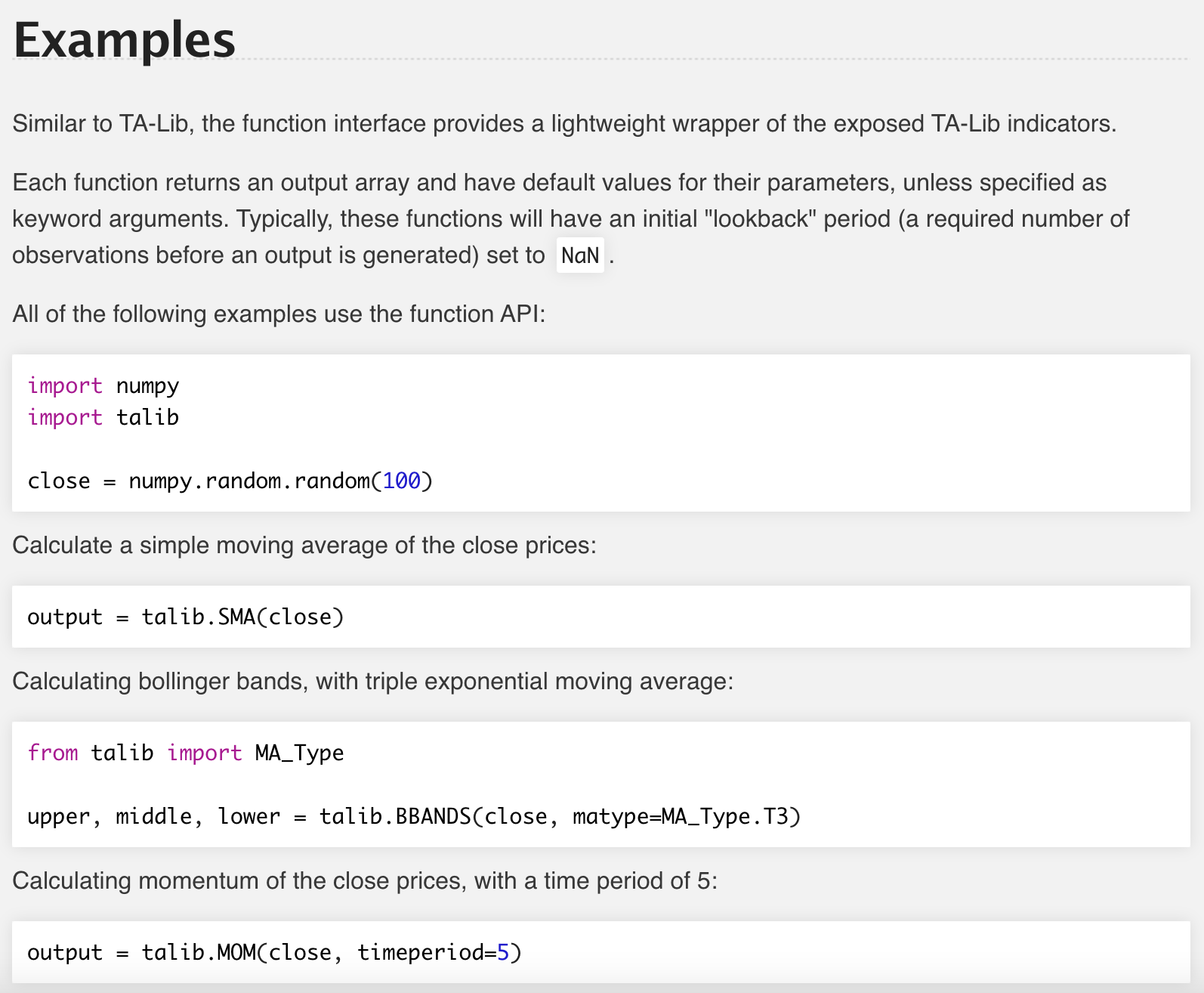The width and height of the screenshot is (1204, 993).
Task: Click the numpy.random.random call in code
Action: pyautogui.click(x=249, y=481)
